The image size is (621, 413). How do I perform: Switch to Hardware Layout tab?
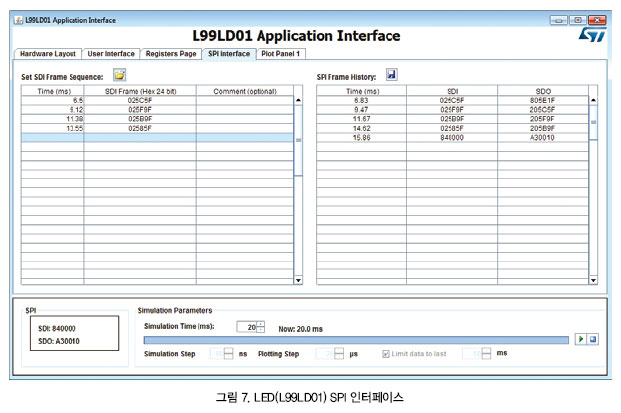[48, 54]
